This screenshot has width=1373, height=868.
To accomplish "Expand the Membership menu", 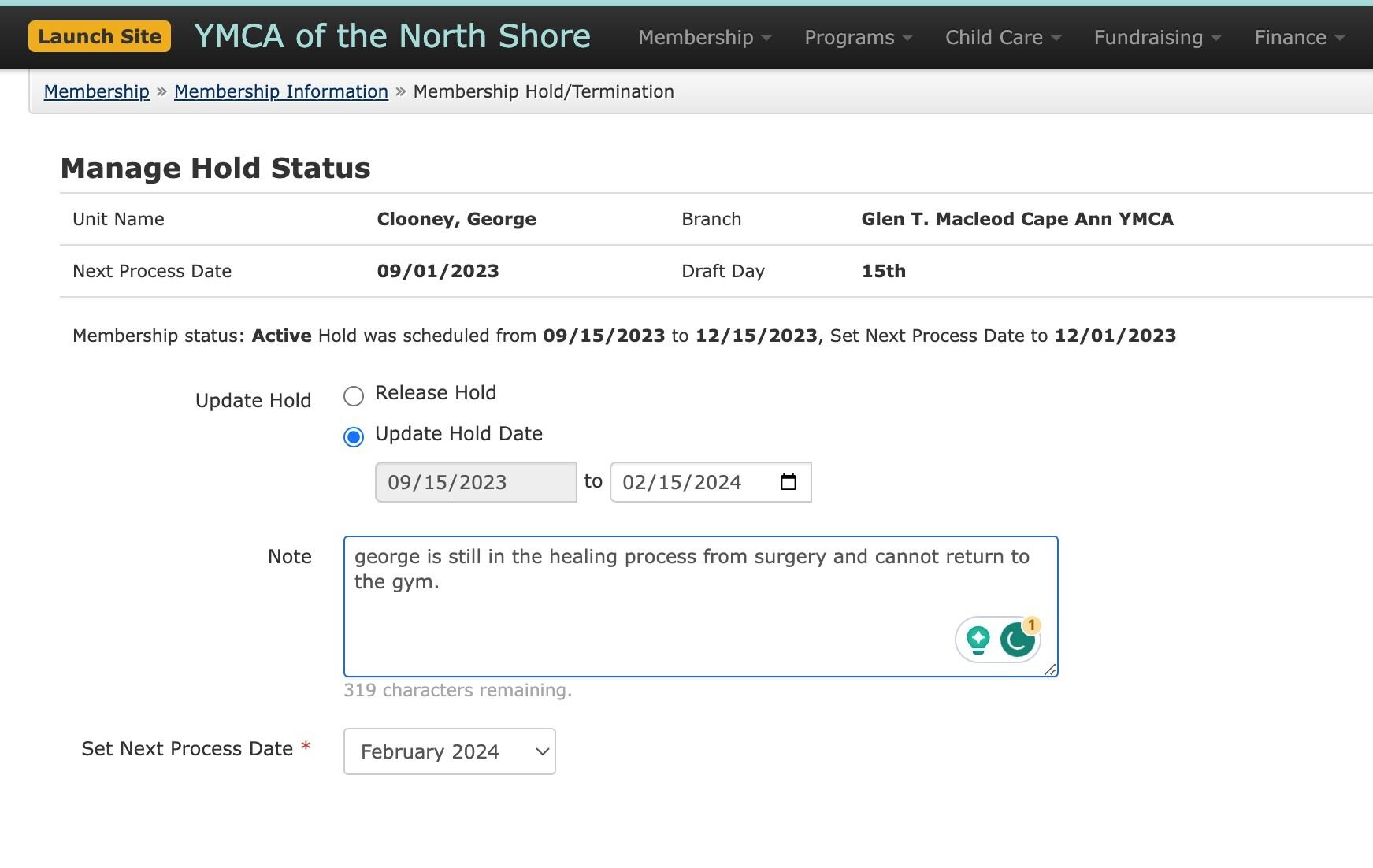I will point(704,37).
